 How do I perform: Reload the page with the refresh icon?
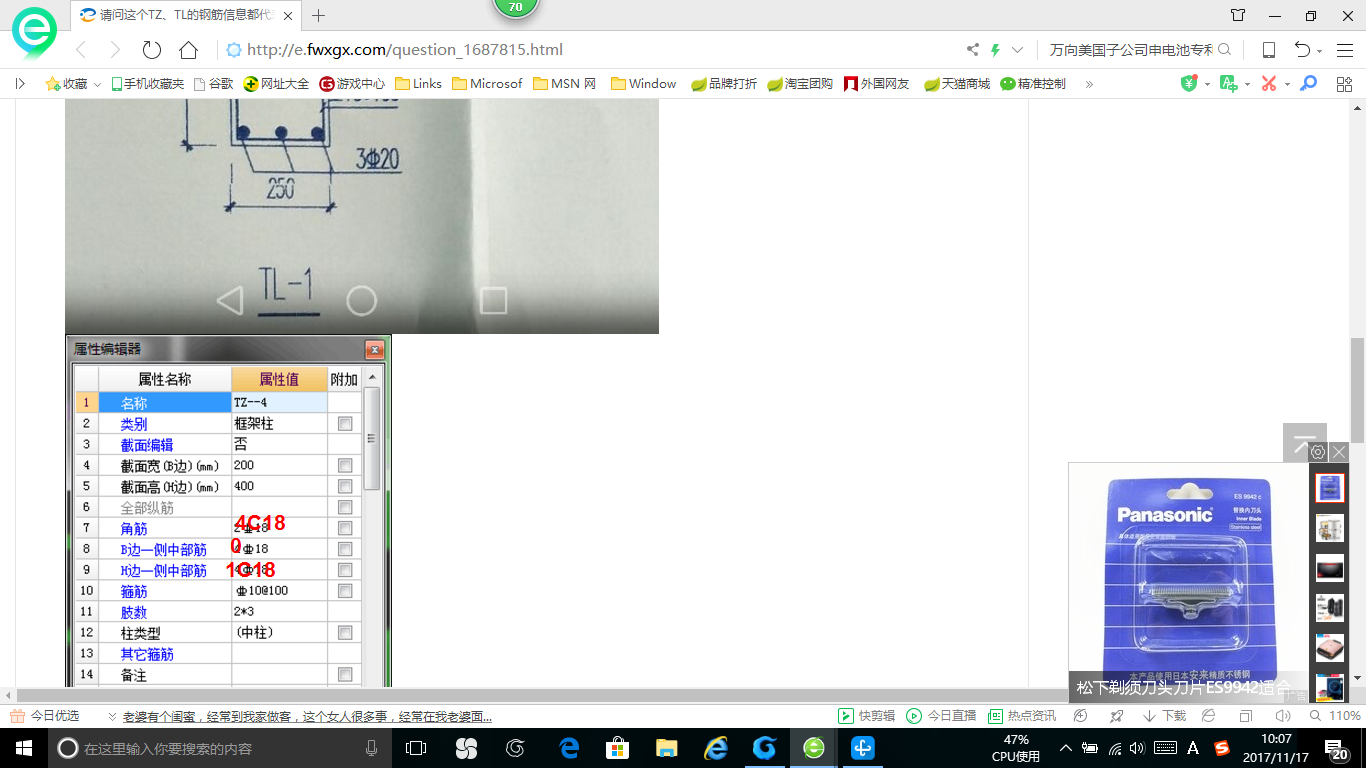[x=152, y=50]
